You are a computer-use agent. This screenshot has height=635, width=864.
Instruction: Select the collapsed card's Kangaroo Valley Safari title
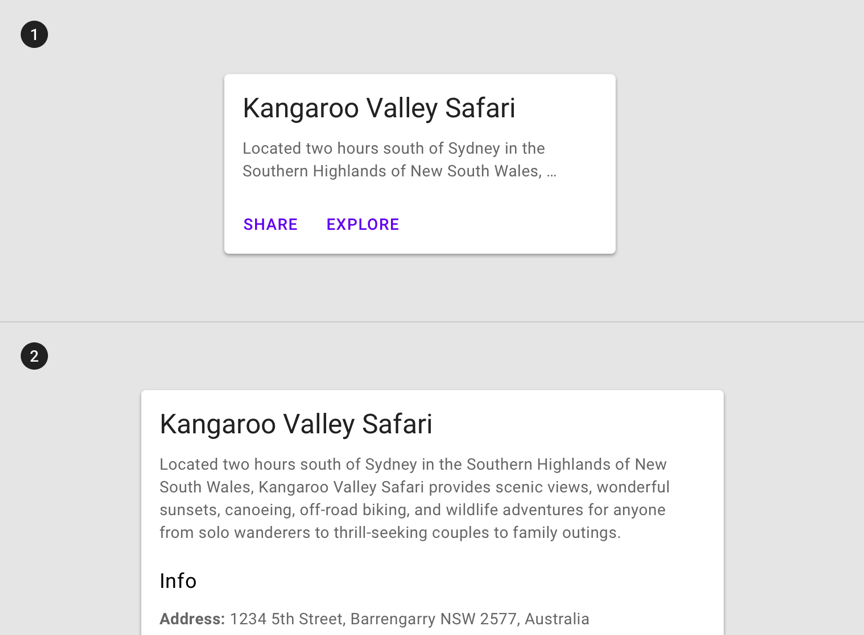[x=379, y=108]
